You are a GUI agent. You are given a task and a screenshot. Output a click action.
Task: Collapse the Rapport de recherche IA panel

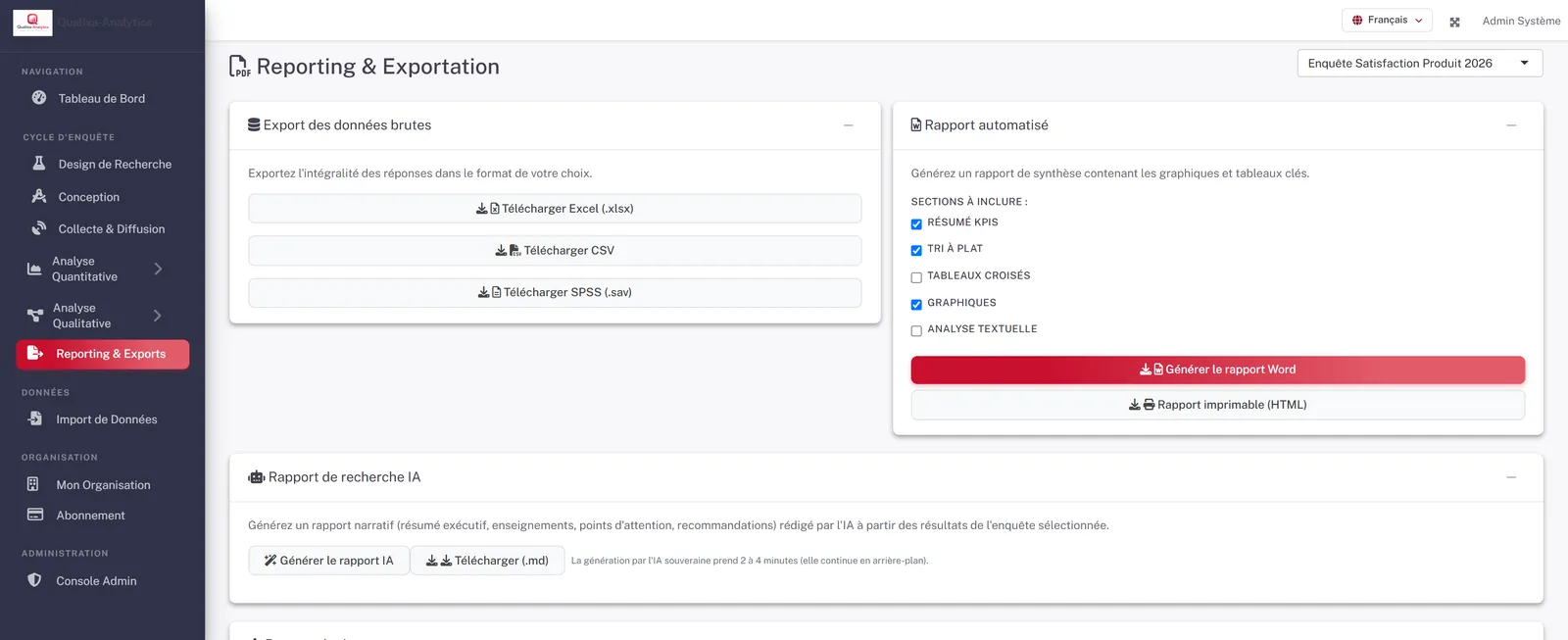tap(1511, 477)
